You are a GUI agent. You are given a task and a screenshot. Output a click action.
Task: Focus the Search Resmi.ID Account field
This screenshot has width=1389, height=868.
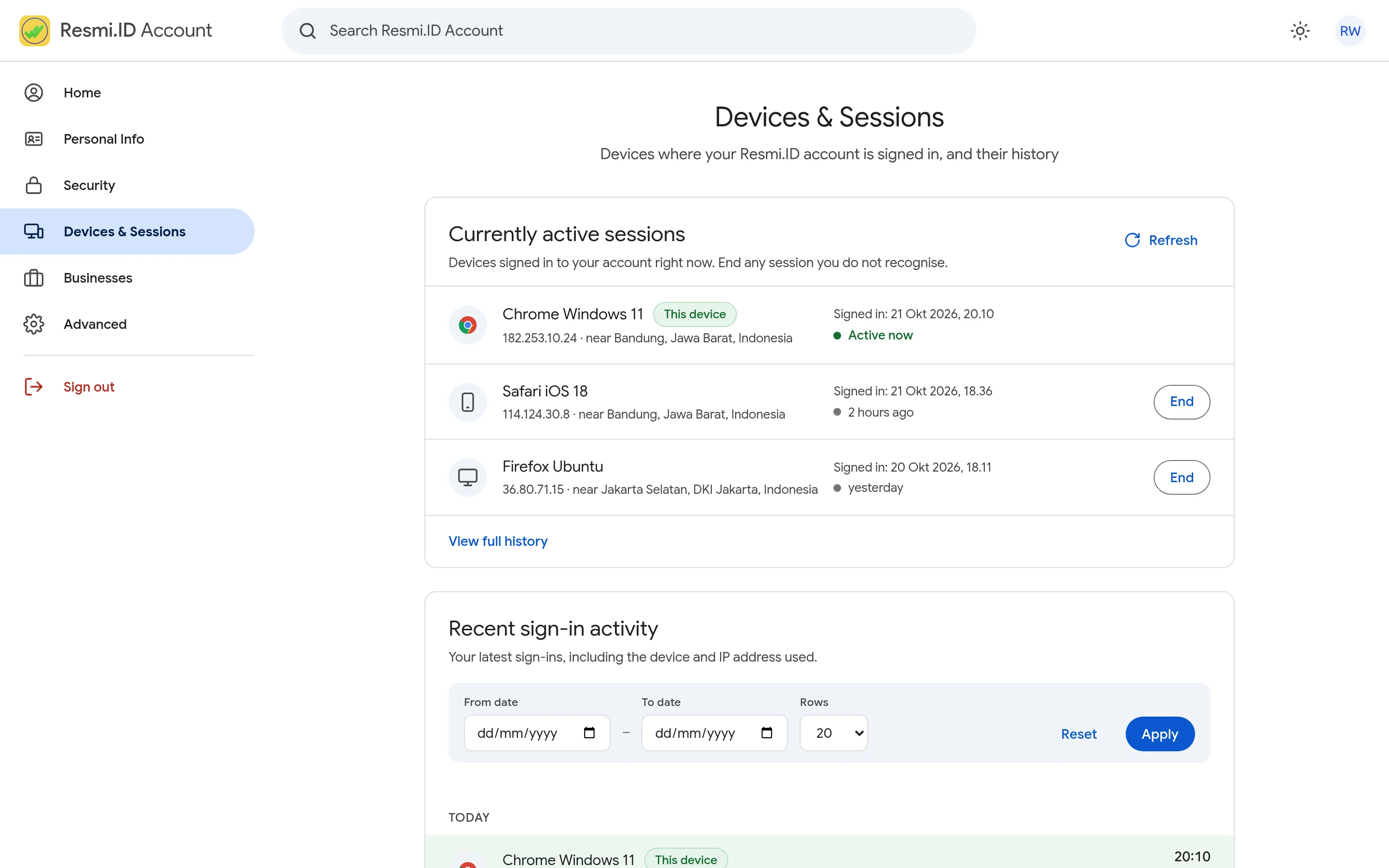pyautogui.click(x=628, y=30)
